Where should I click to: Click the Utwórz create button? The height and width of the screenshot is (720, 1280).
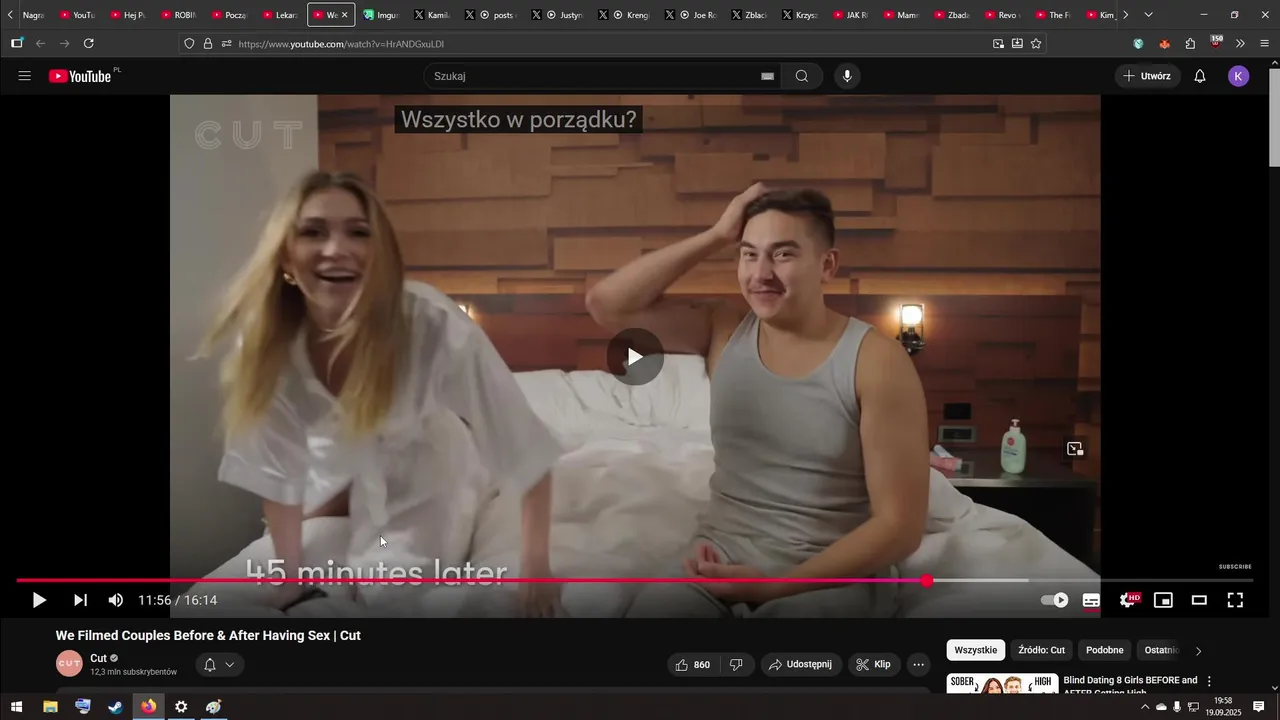click(x=1147, y=76)
